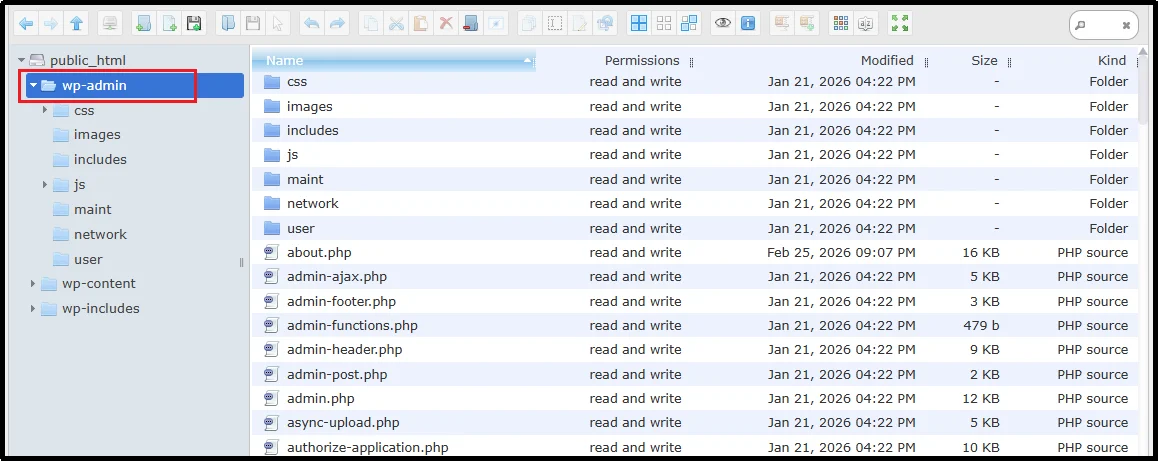The width and height of the screenshot is (1158, 461).
Task: Select the admin-functions.php file row
Action: click(695, 326)
